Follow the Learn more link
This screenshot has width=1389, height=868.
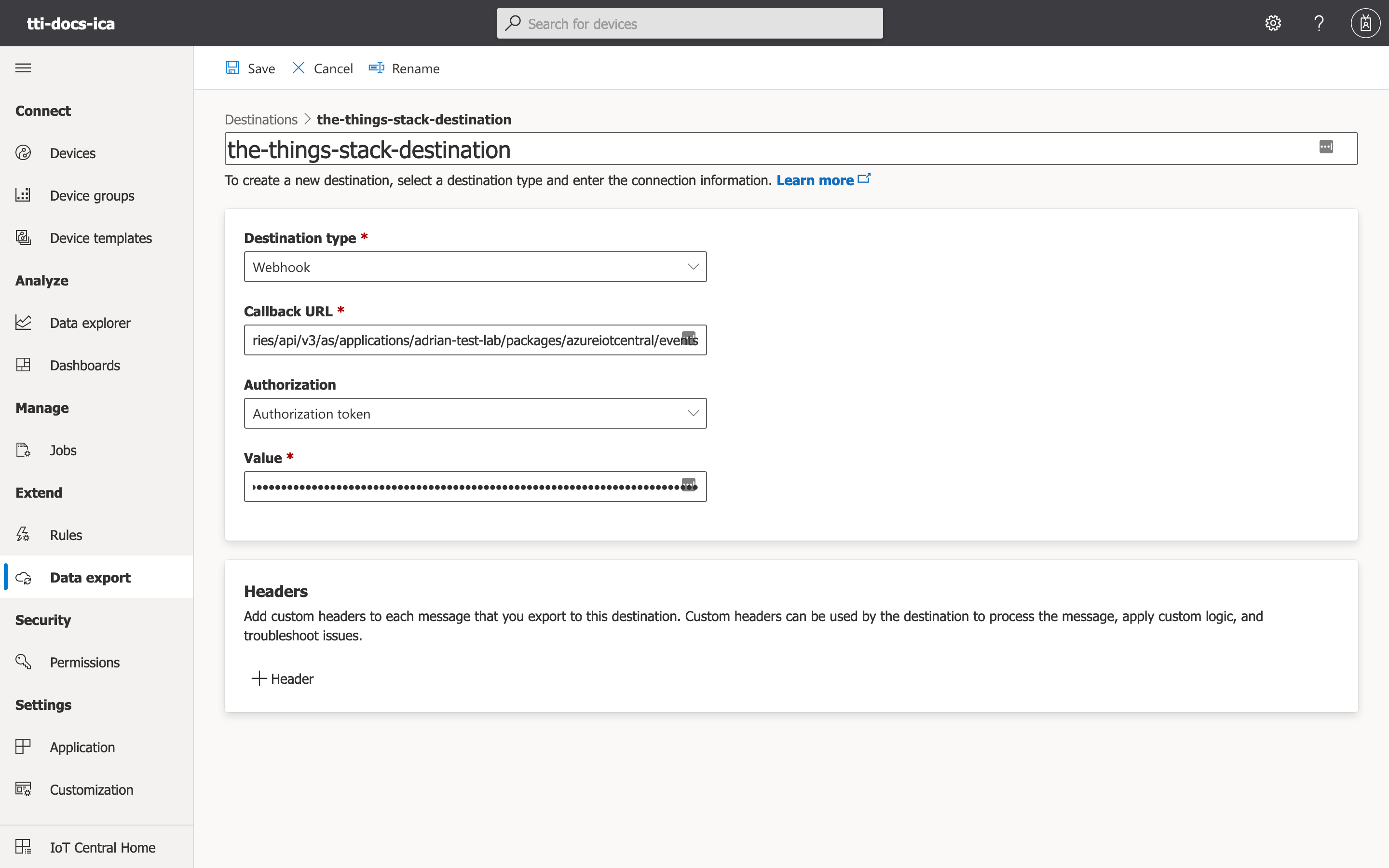coord(815,180)
